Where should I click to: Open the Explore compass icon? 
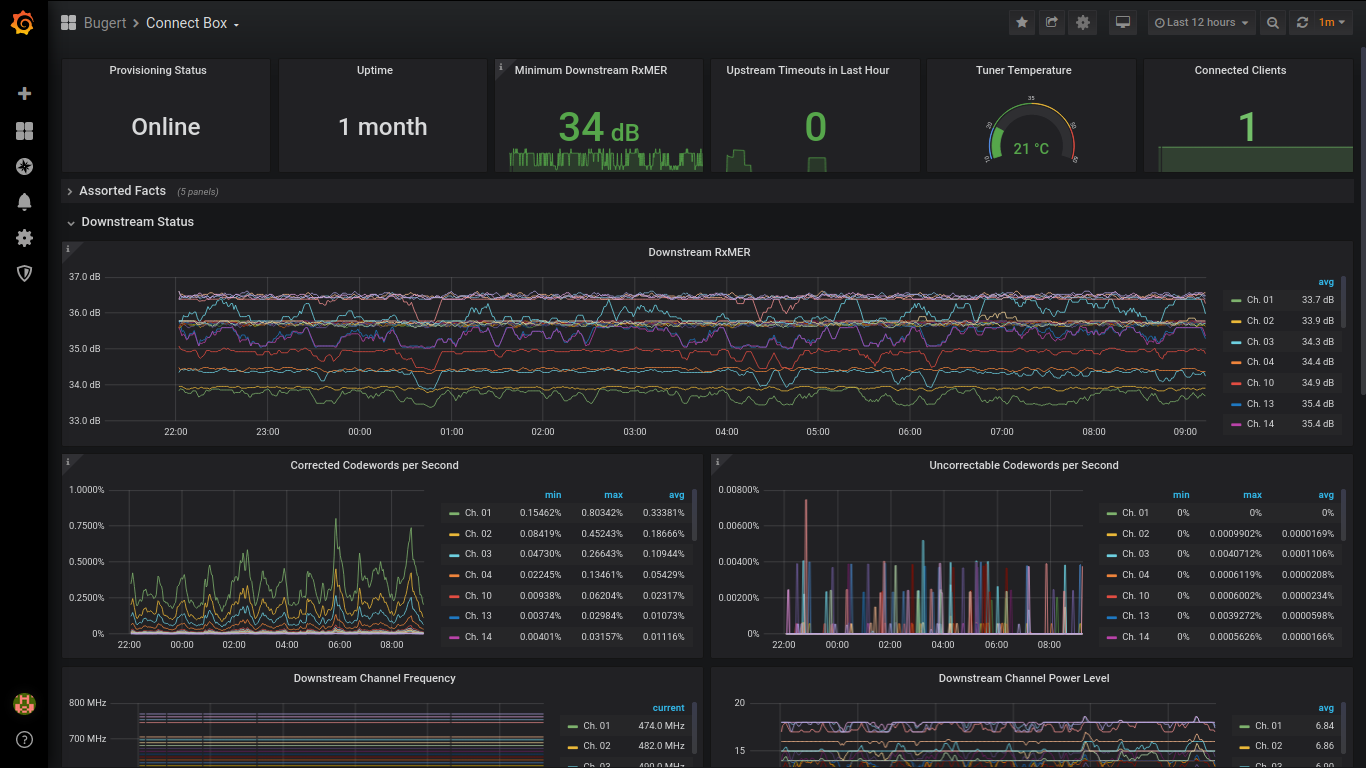pyautogui.click(x=24, y=167)
